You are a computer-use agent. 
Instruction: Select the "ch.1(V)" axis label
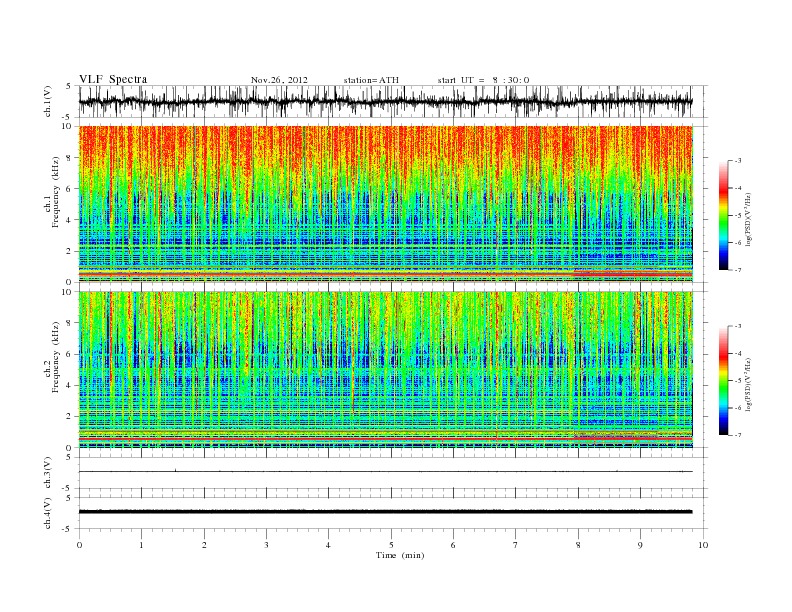tap(48, 101)
